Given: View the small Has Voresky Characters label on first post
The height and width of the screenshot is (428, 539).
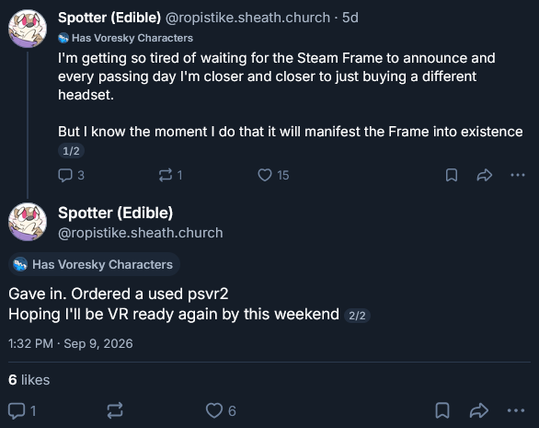Looking at the screenshot, I should tap(125, 38).
